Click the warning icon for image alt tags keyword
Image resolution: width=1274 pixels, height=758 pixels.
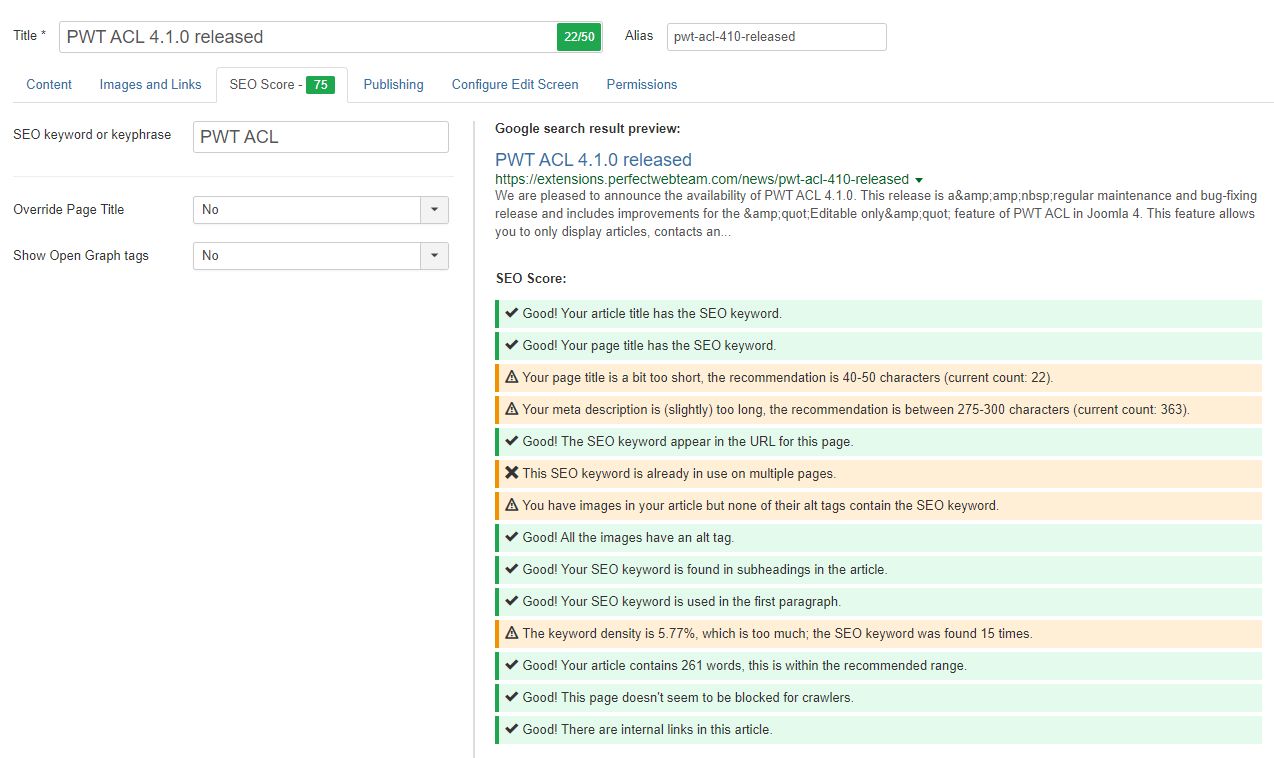[x=512, y=505]
